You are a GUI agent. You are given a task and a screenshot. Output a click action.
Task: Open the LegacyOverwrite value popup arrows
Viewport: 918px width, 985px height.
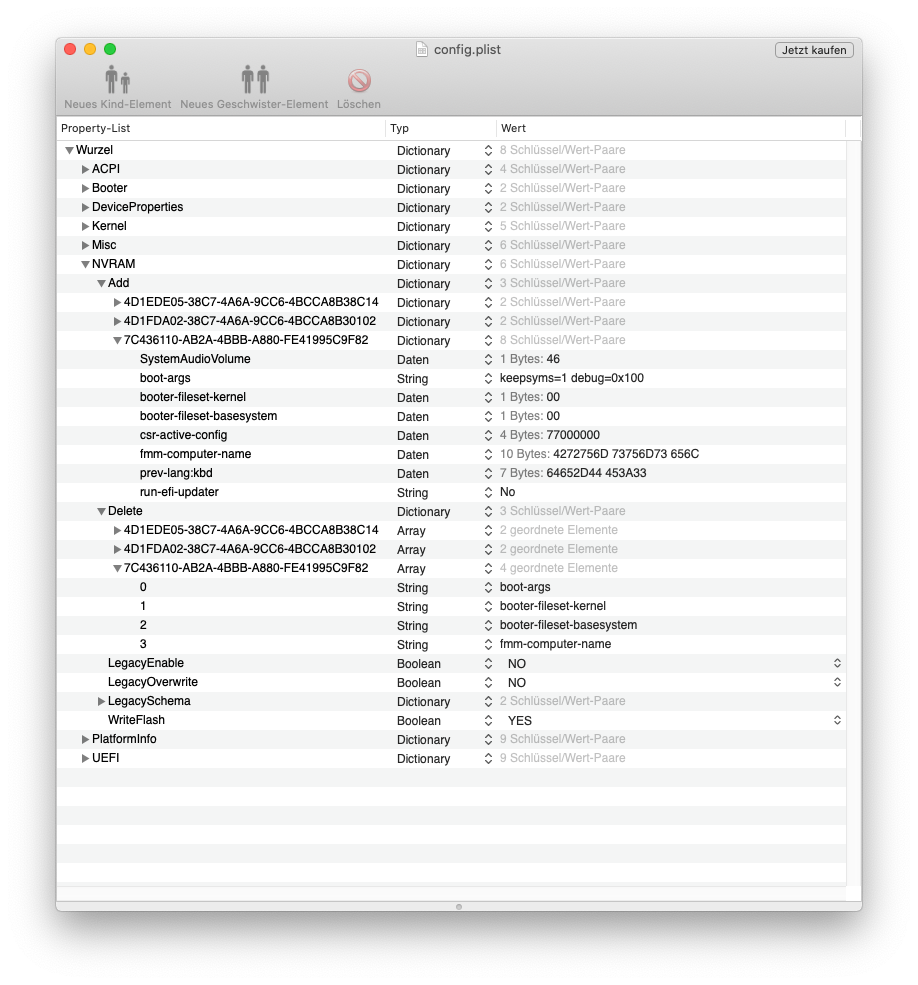tap(837, 682)
